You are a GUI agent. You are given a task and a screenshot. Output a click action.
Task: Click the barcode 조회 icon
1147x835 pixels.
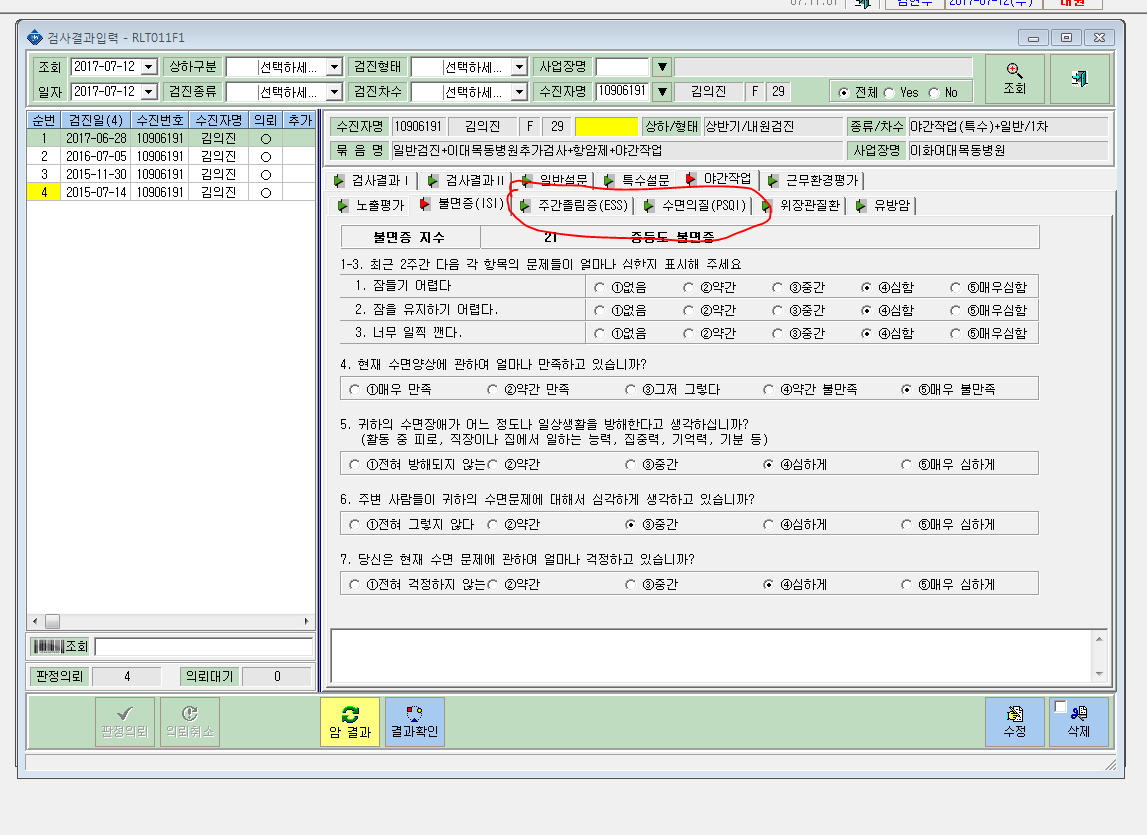pyautogui.click(x=60, y=646)
